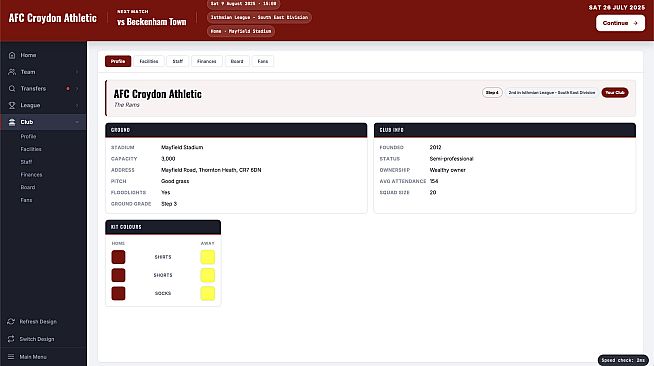Click the Home Mayfield Stadium pill
654x366 pixels.
point(241,31)
